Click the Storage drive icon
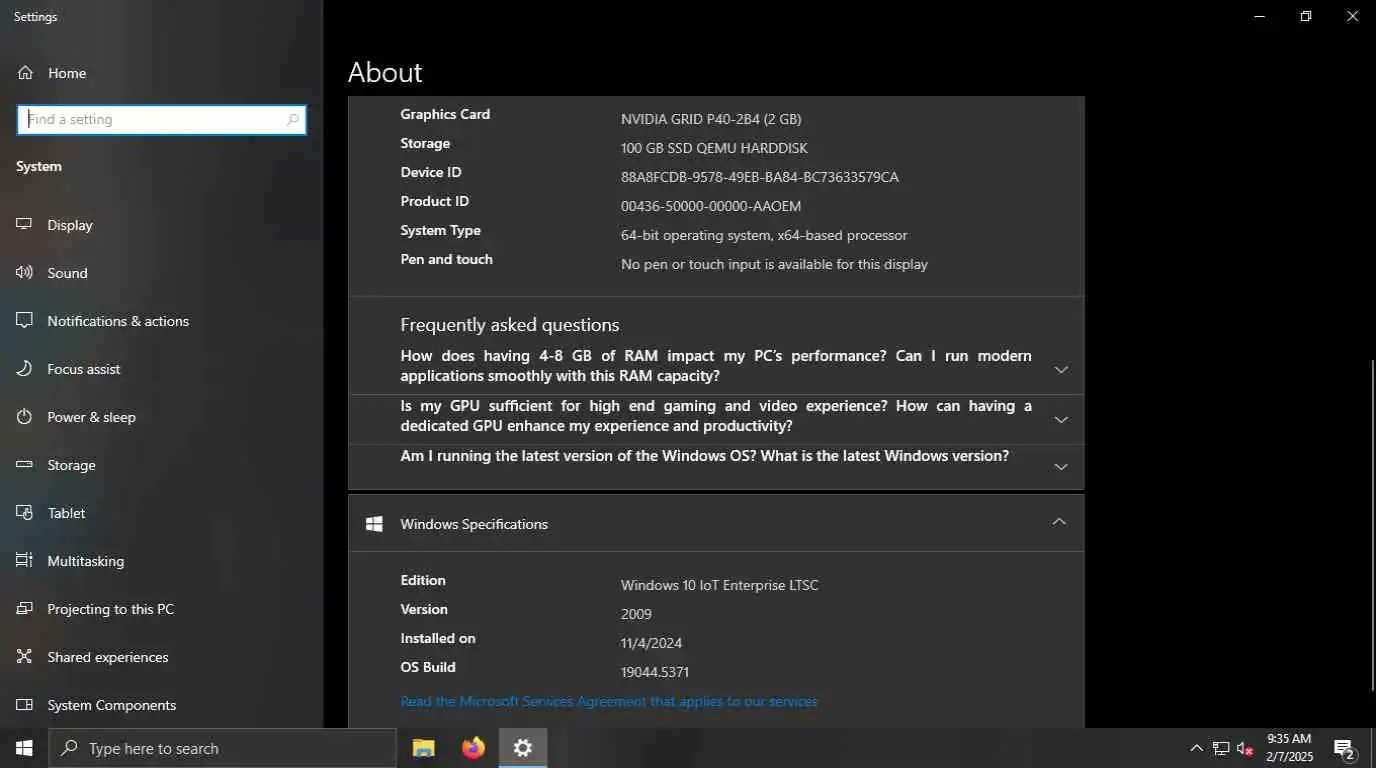 pos(25,465)
